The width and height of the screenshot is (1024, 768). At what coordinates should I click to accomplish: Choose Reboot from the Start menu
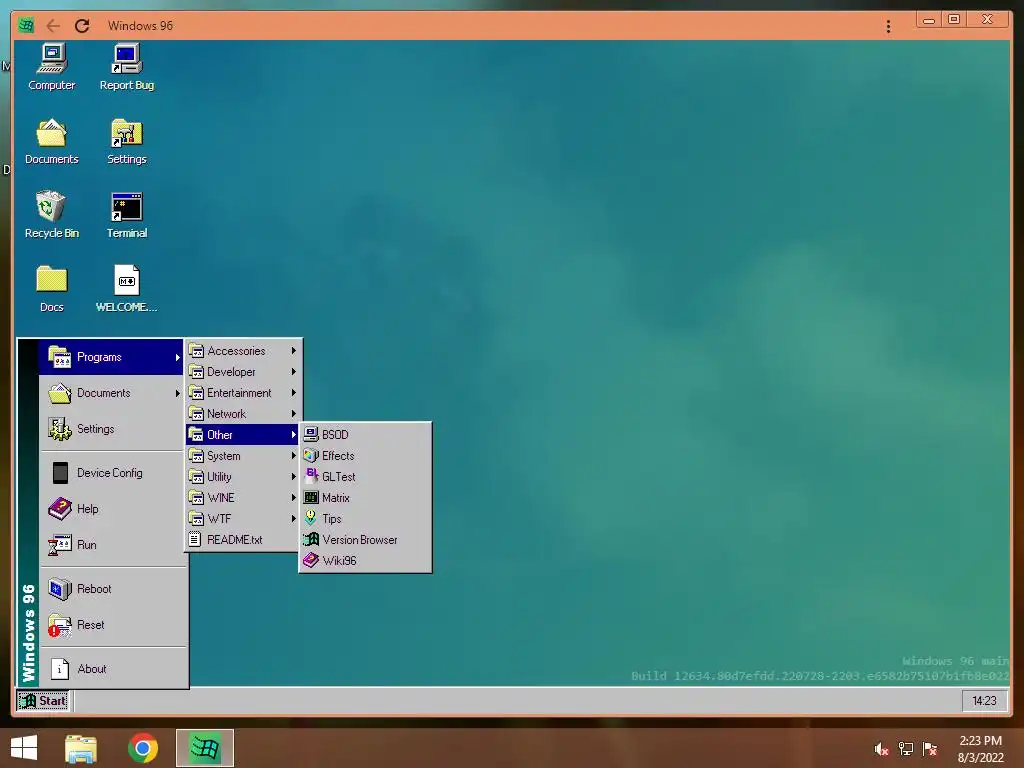pyautogui.click(x=112, y=588)
